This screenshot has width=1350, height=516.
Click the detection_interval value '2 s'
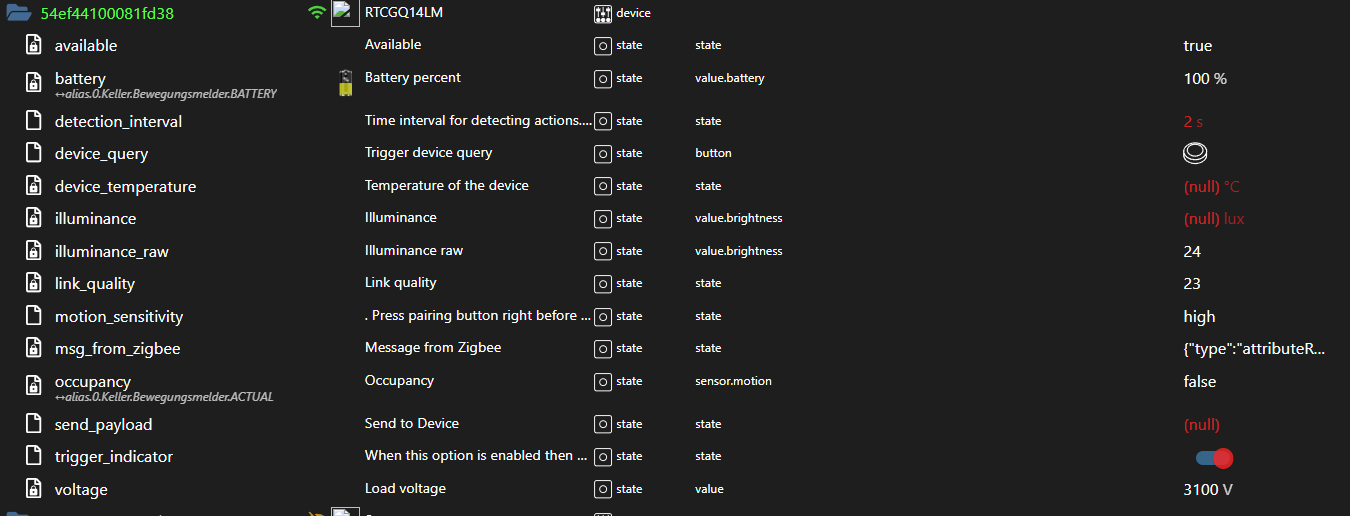click(x=1193, y=121)
